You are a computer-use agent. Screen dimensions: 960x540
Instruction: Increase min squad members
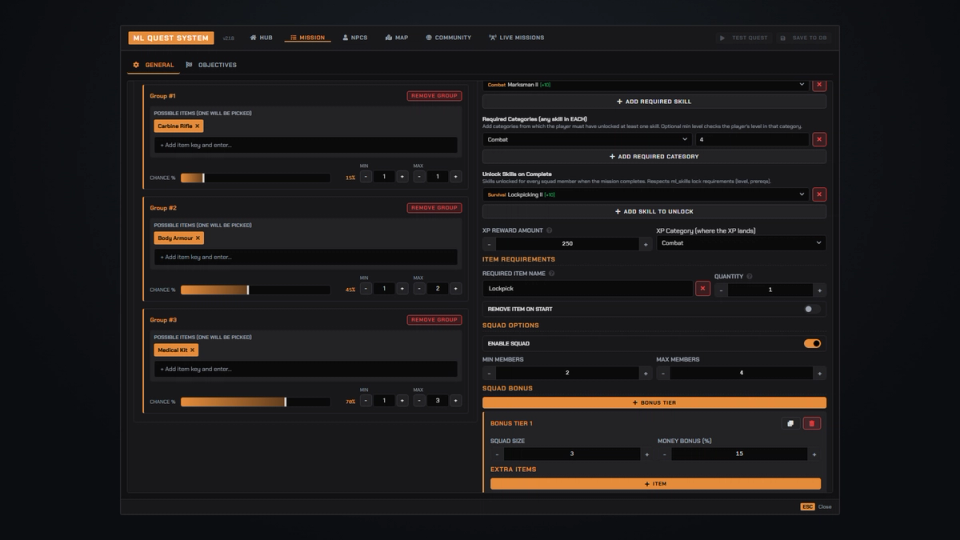[645, 373]
